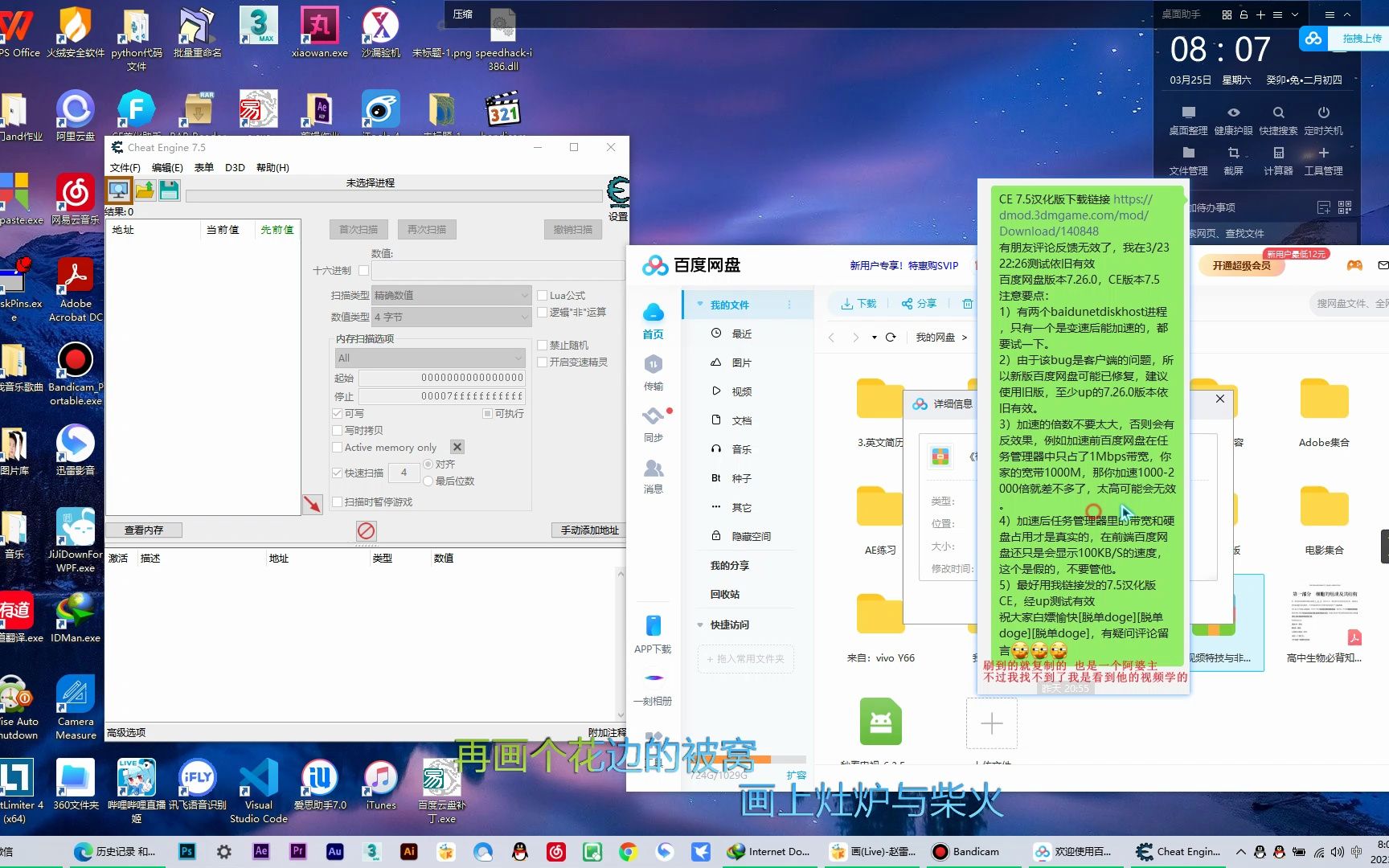Select 最后位数 radio button
The height and width of the screenshot is (868, 1389).
point(428,481)
